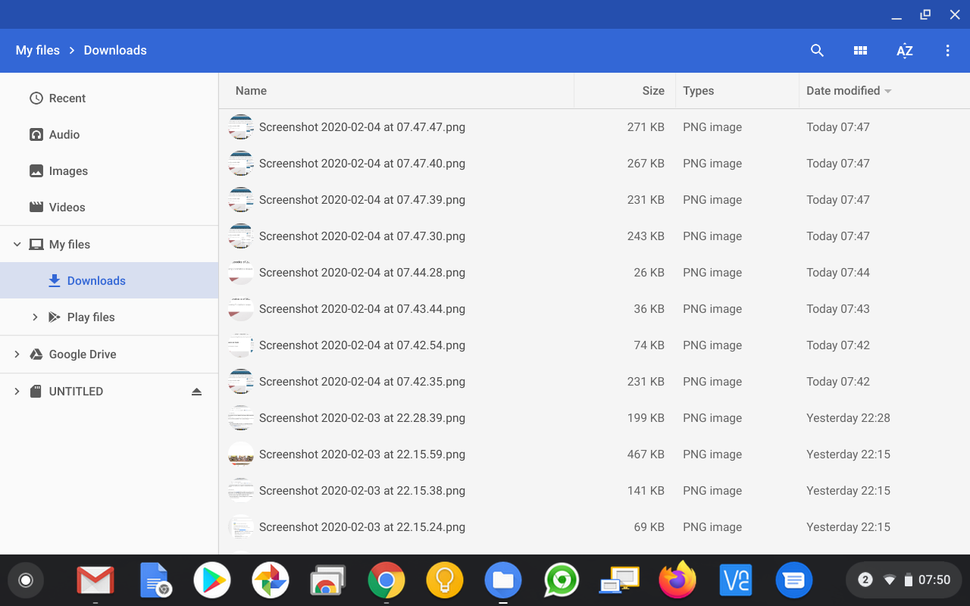Launch Firefox from the shelf

tap(677, 580)
